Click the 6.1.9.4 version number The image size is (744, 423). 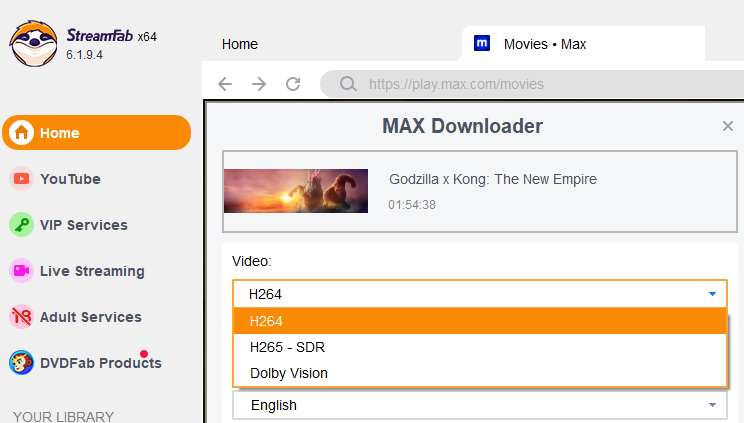[84, 55]
